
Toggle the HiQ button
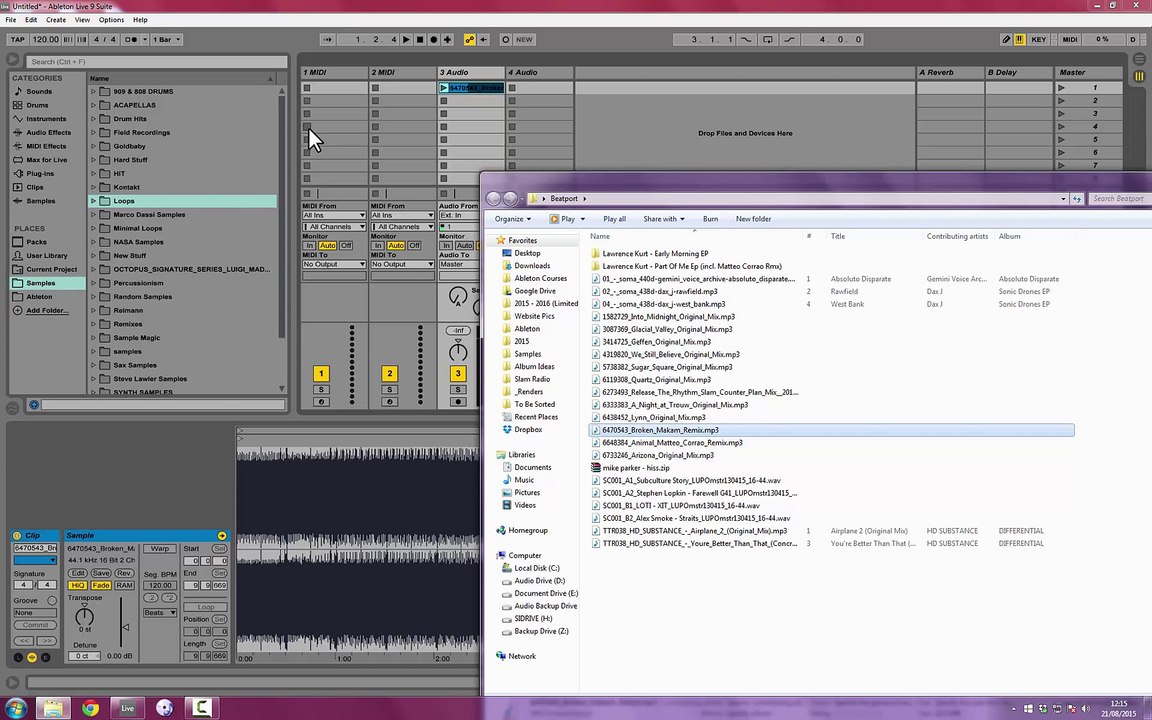tap(77, 586)
